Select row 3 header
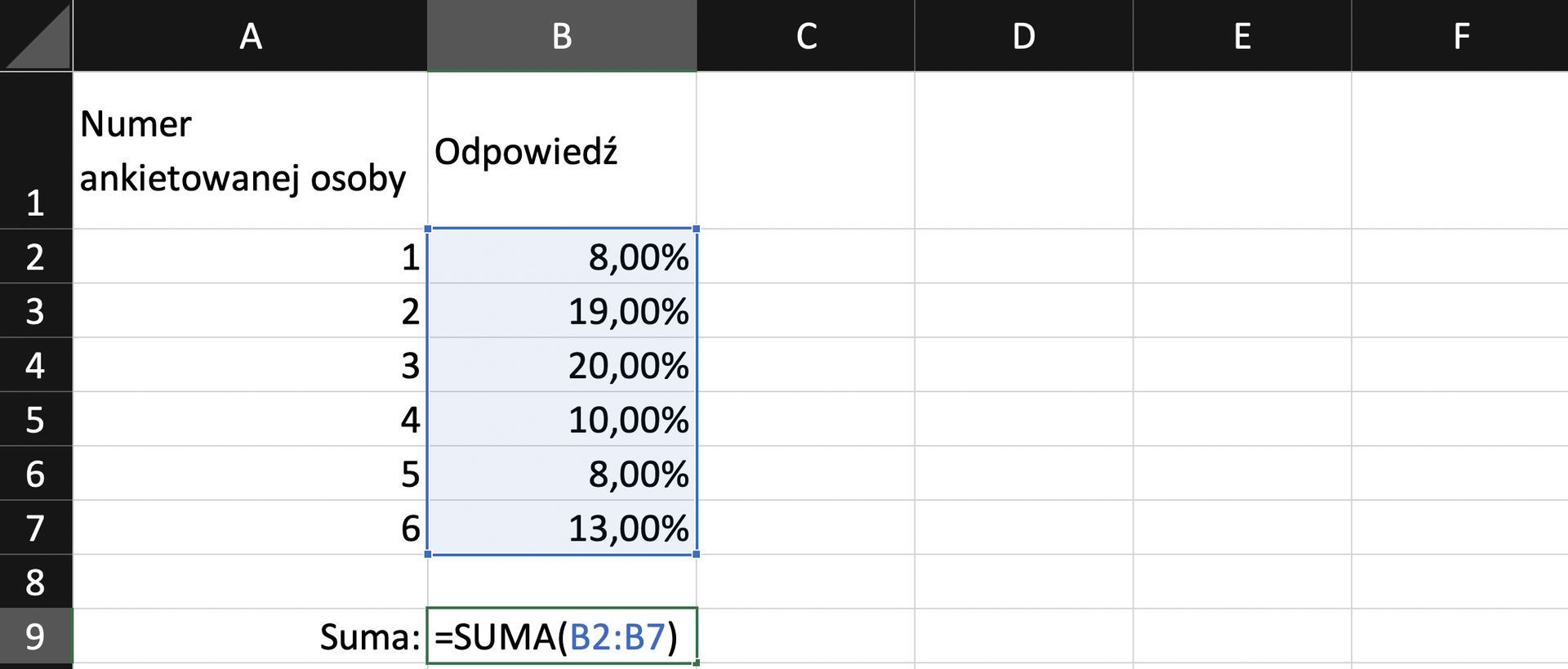Viewport: 1568px width, 669px height. pos(36,310)
